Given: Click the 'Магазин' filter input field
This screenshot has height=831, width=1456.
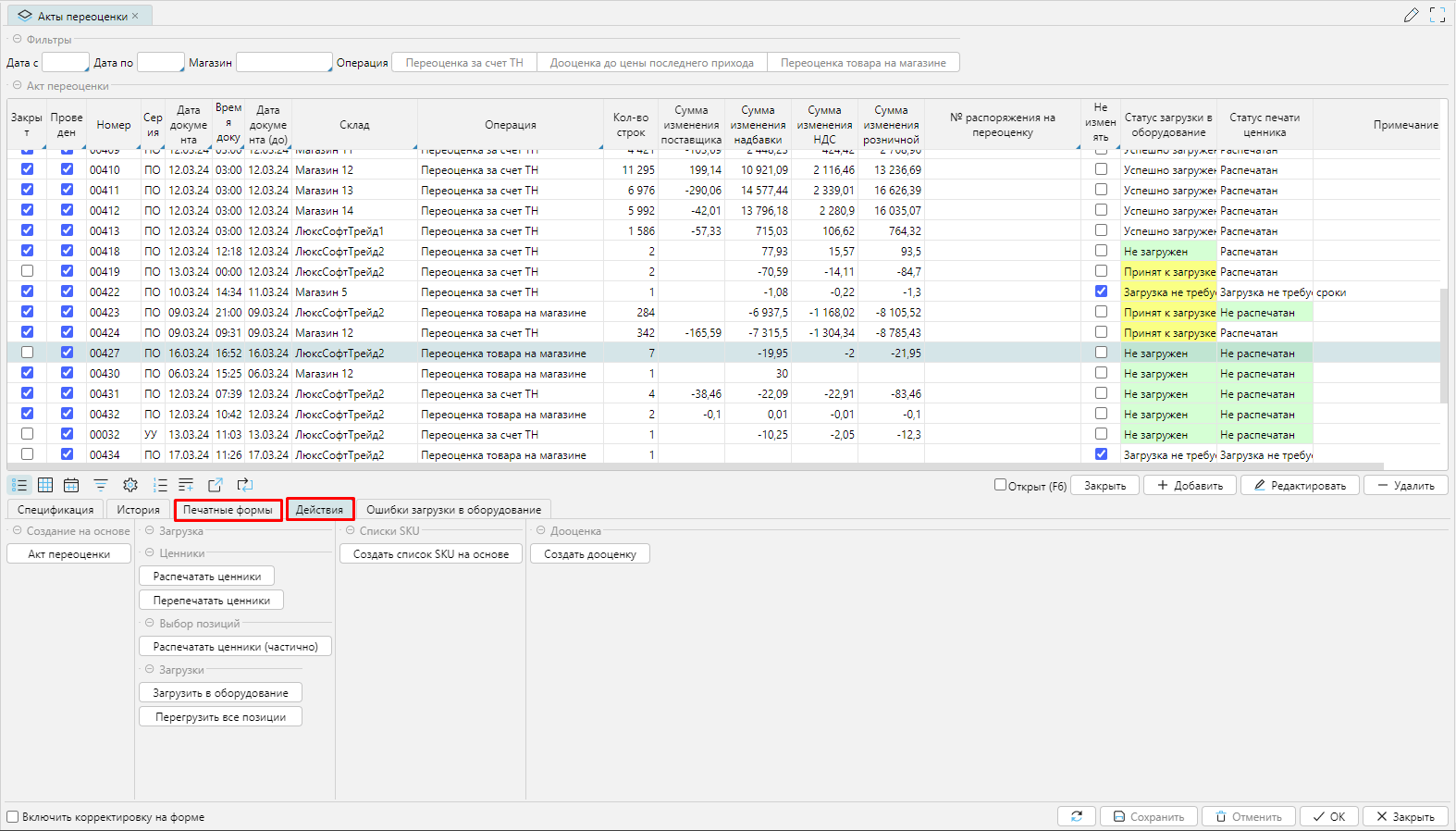Looking at the screenshot, I should click(283, 62).
